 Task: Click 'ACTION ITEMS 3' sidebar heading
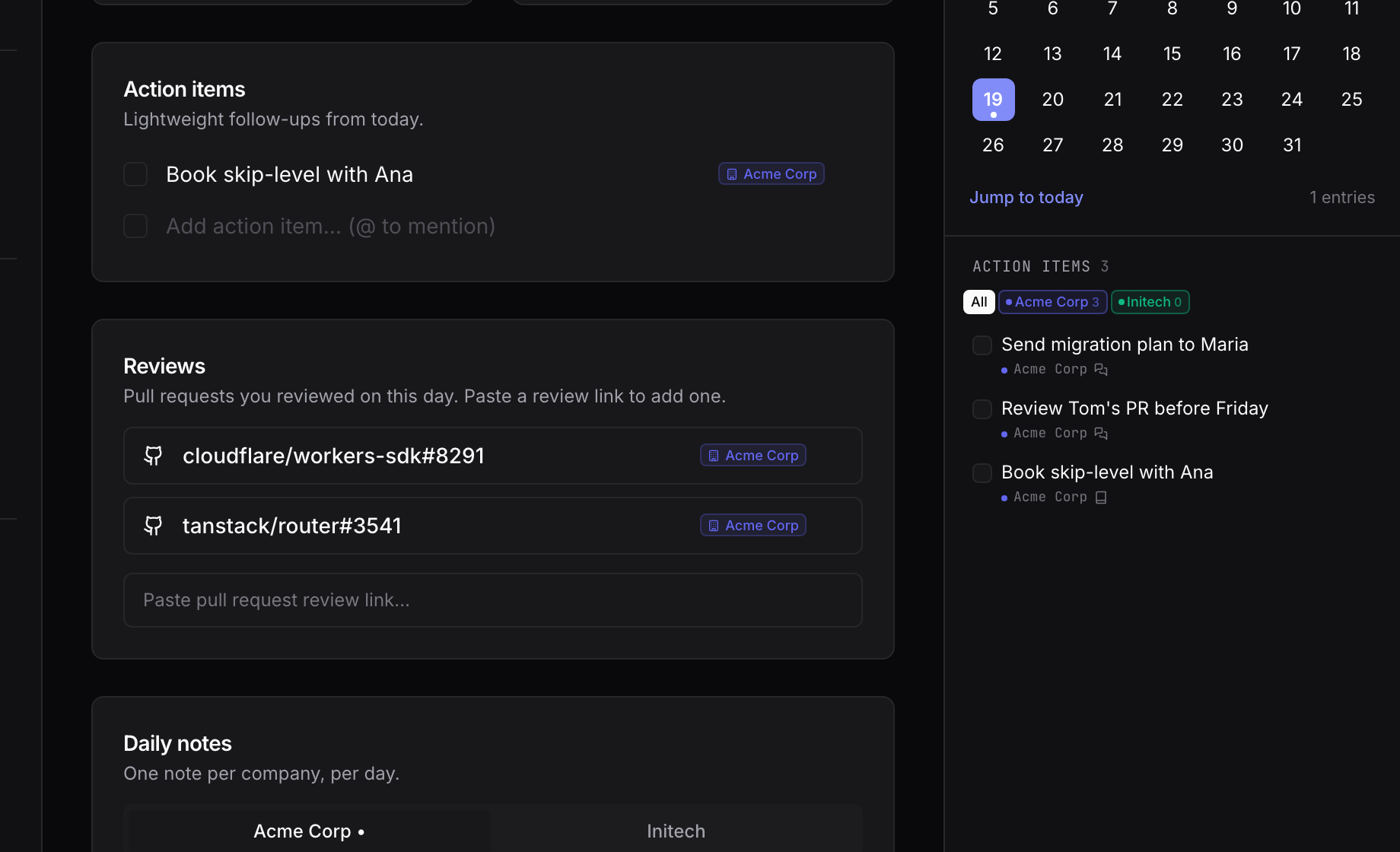[x=1041, y=267]
